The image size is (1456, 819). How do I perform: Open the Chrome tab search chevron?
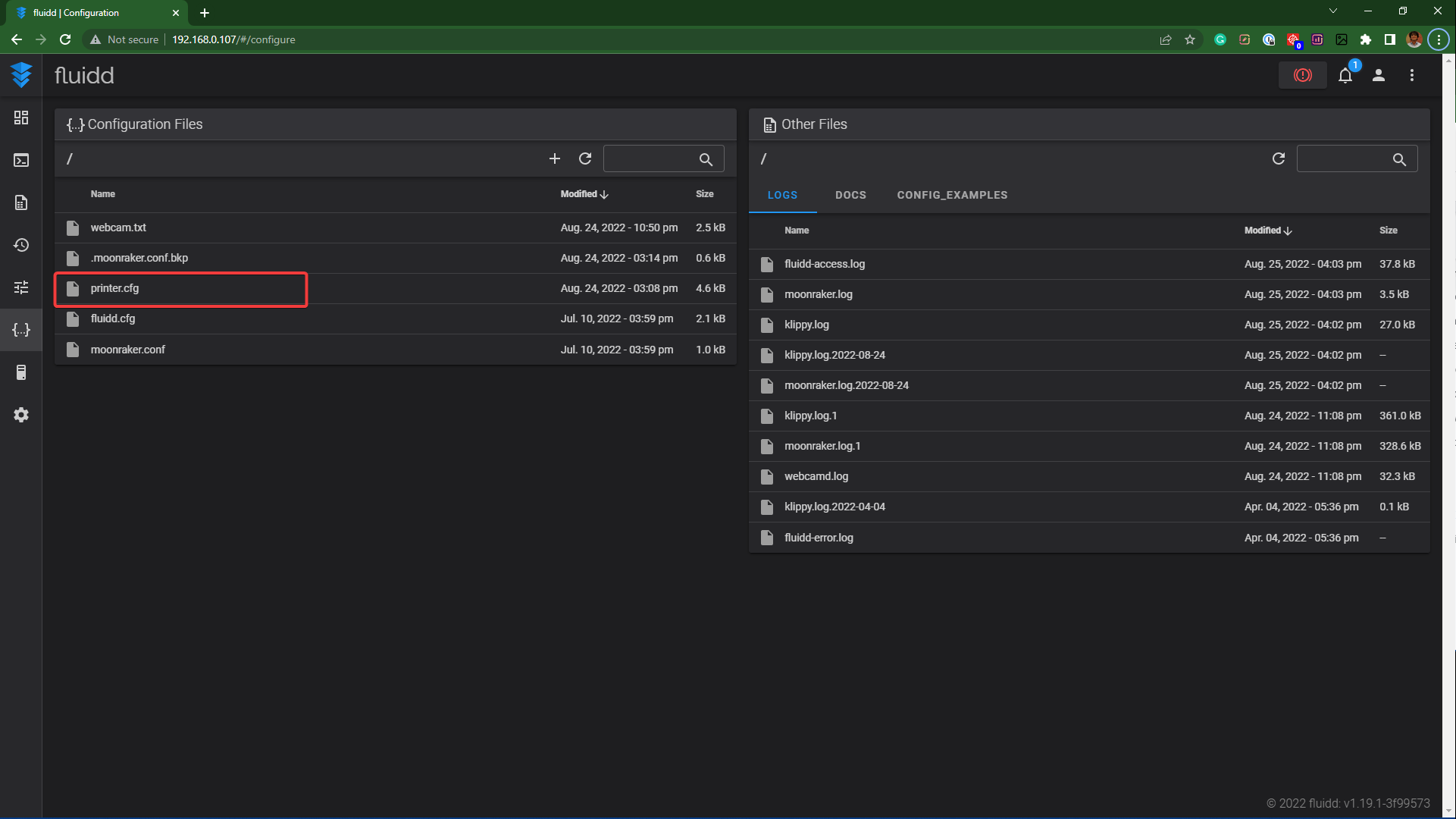tap(1333, 11)
